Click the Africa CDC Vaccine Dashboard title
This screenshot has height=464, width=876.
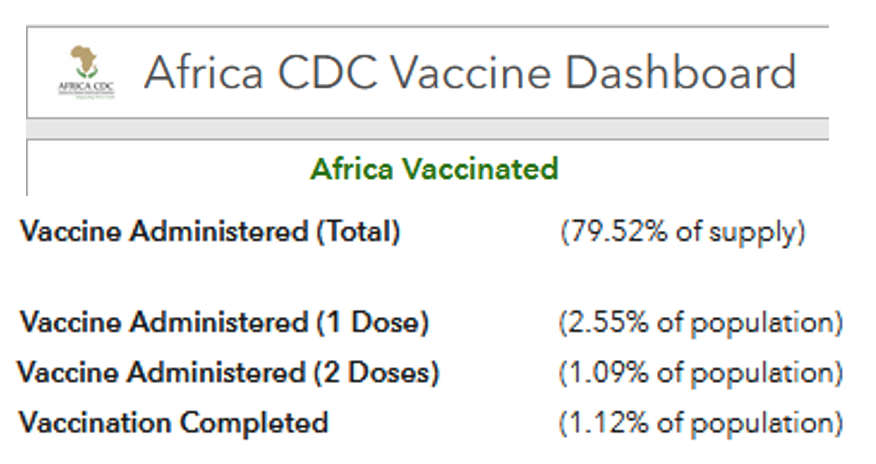[469, 73]
